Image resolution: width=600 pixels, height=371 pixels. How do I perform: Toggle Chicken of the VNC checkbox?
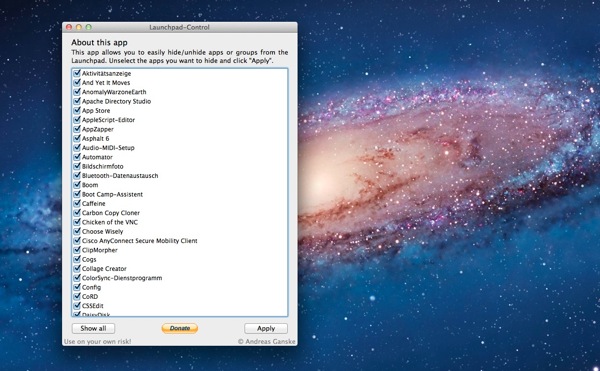77,222
